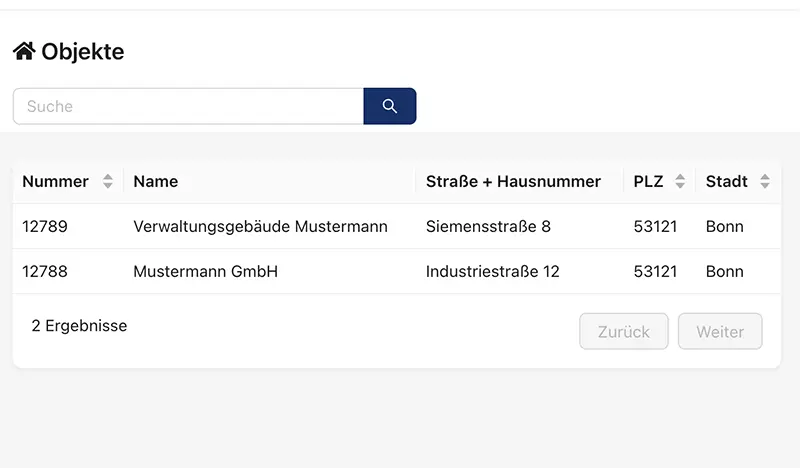This screenshot has width=800, height=468.
Task: Focus the Suche search field
Action: [188, 106]
